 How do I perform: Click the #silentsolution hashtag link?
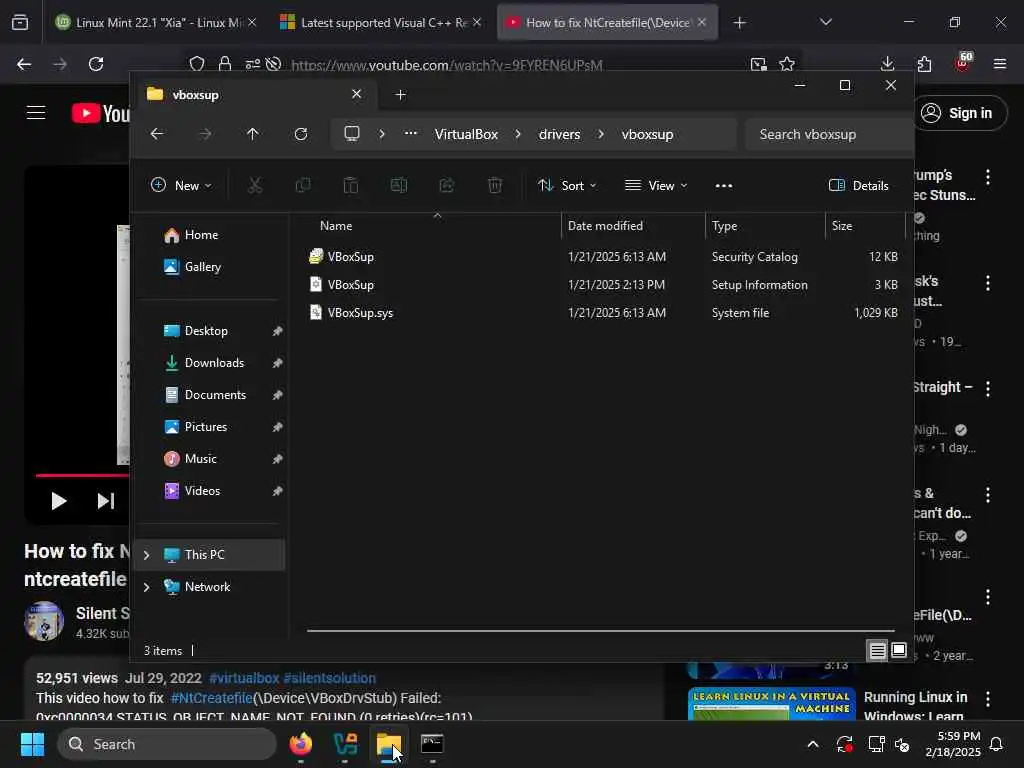pyautogui.click(x=330, y=678)
